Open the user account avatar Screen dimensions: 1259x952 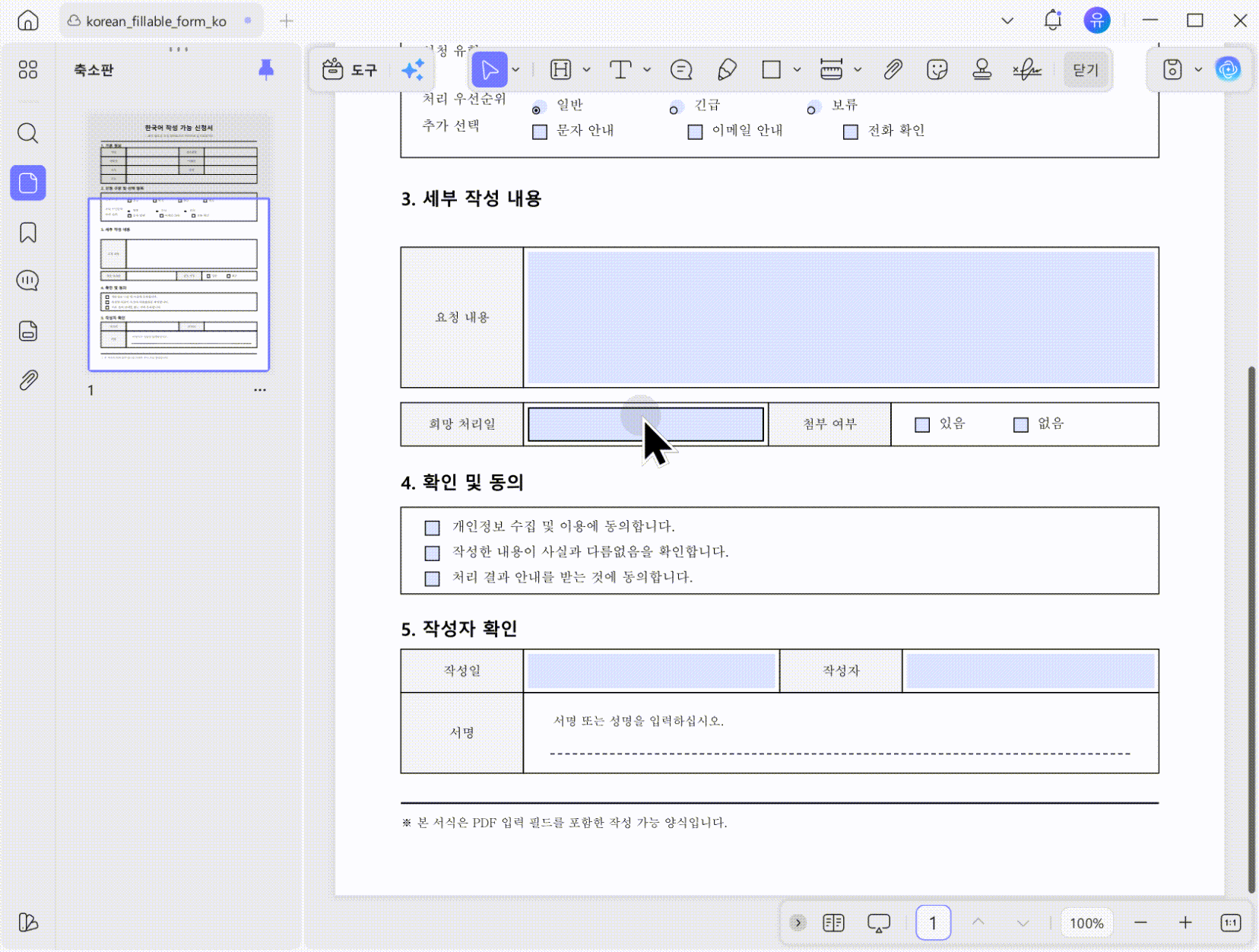pyautogui.click(x=1097, y=21)
